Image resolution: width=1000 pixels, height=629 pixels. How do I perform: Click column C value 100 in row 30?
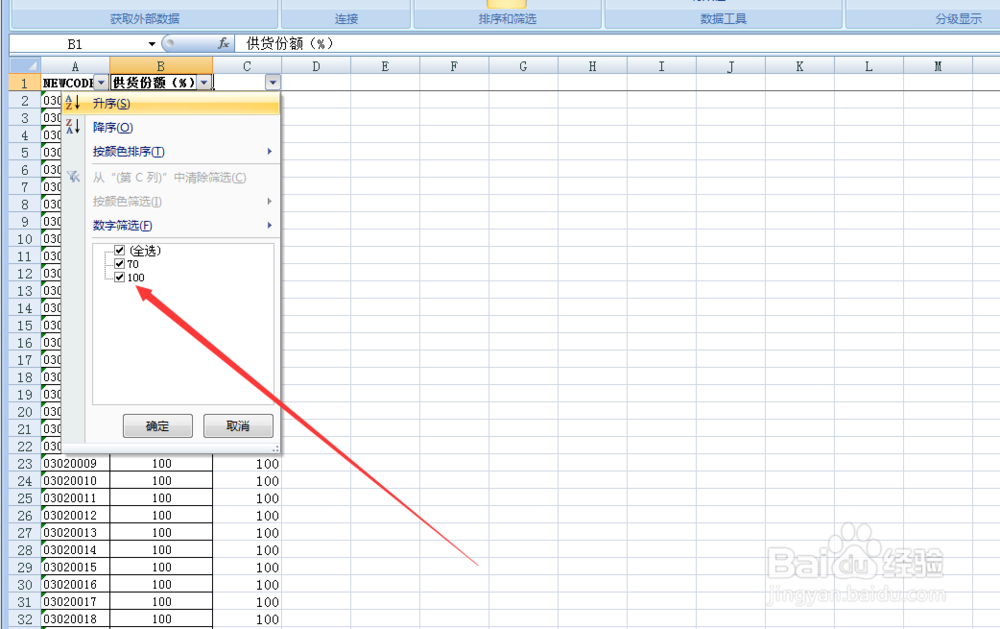click(x=247, y=584)
